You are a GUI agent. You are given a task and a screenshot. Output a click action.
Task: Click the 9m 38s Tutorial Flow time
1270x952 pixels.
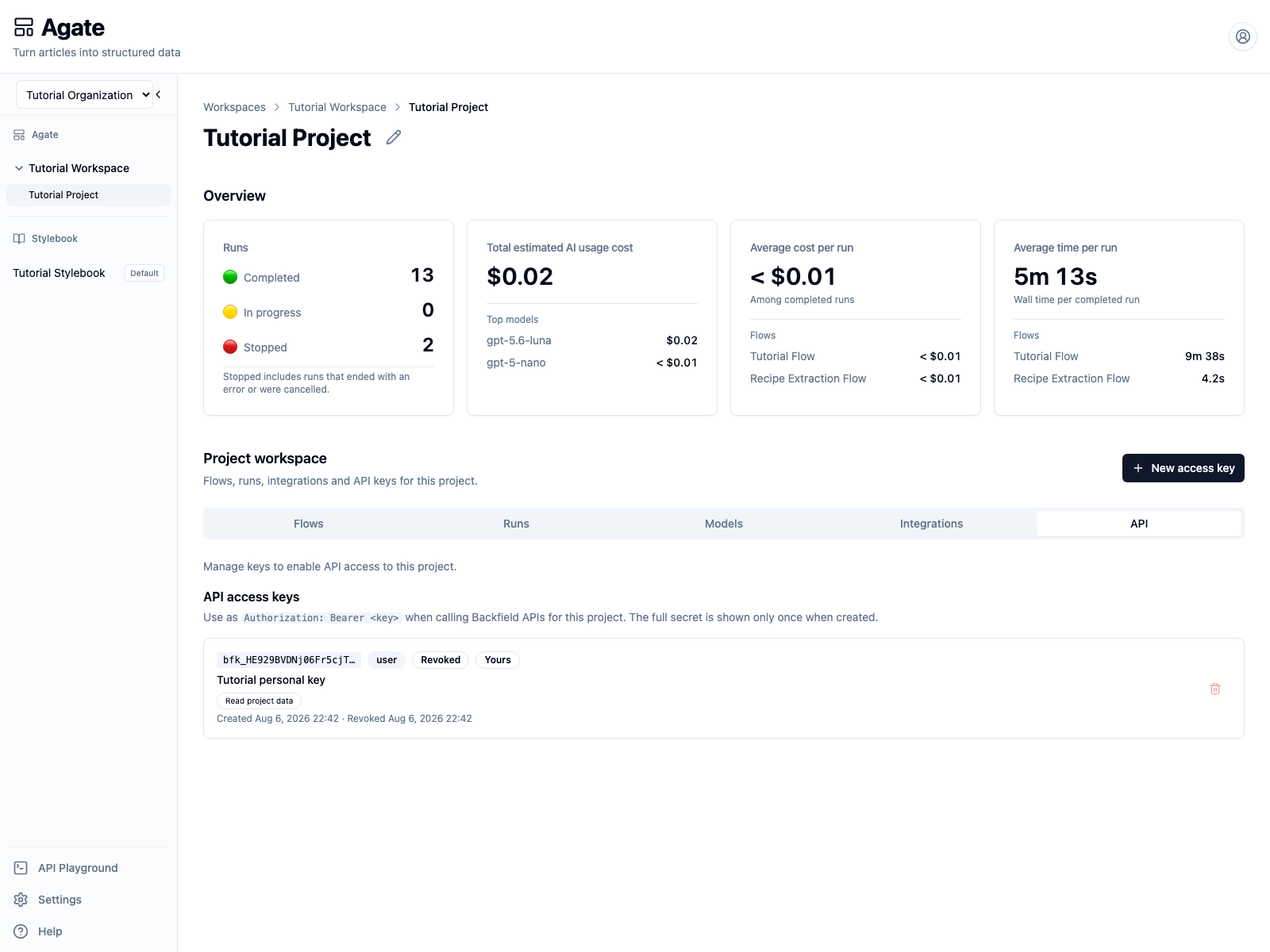(1204, 356)
